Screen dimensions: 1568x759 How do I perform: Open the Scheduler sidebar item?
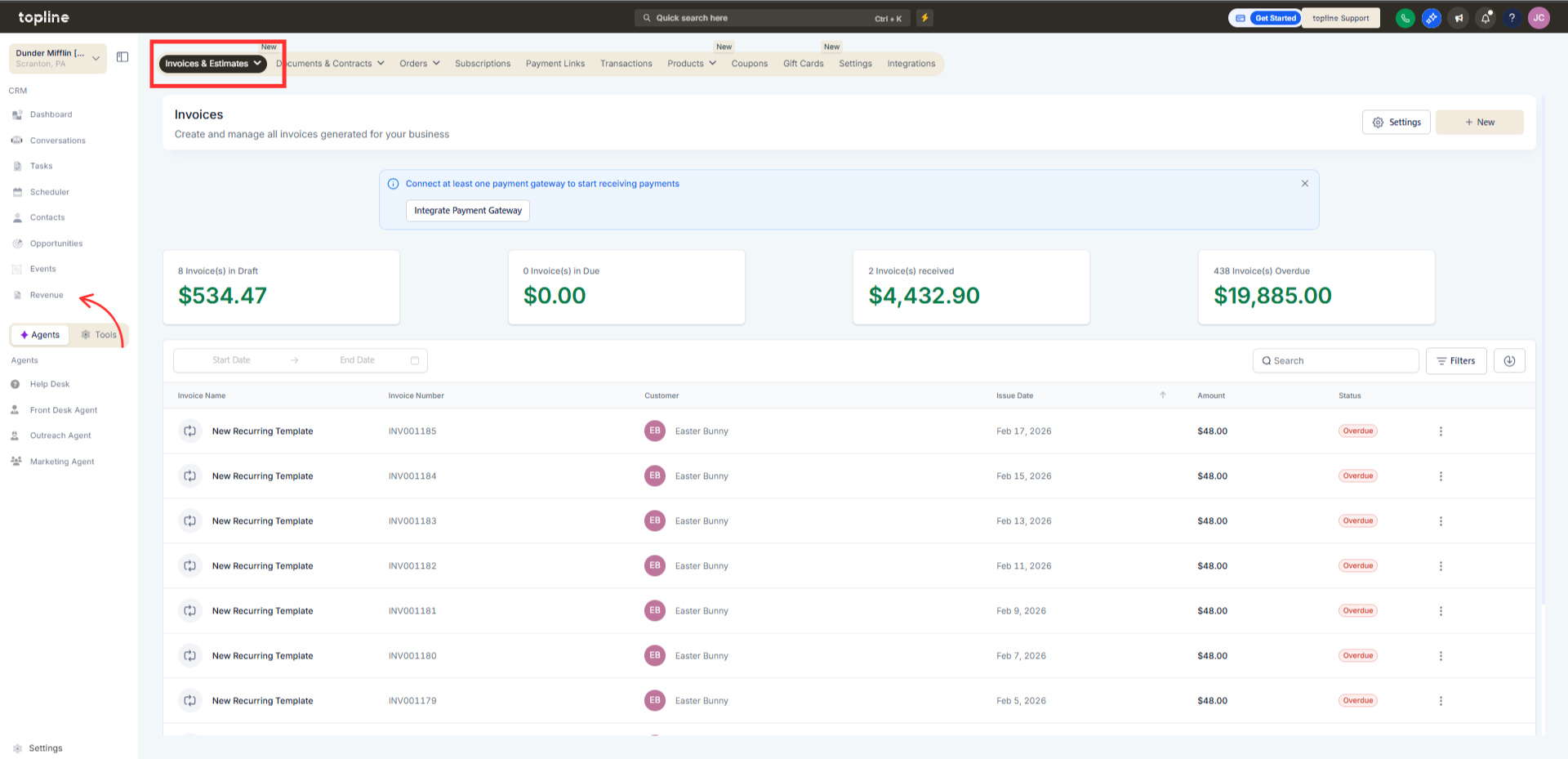(x=49, y=192)
